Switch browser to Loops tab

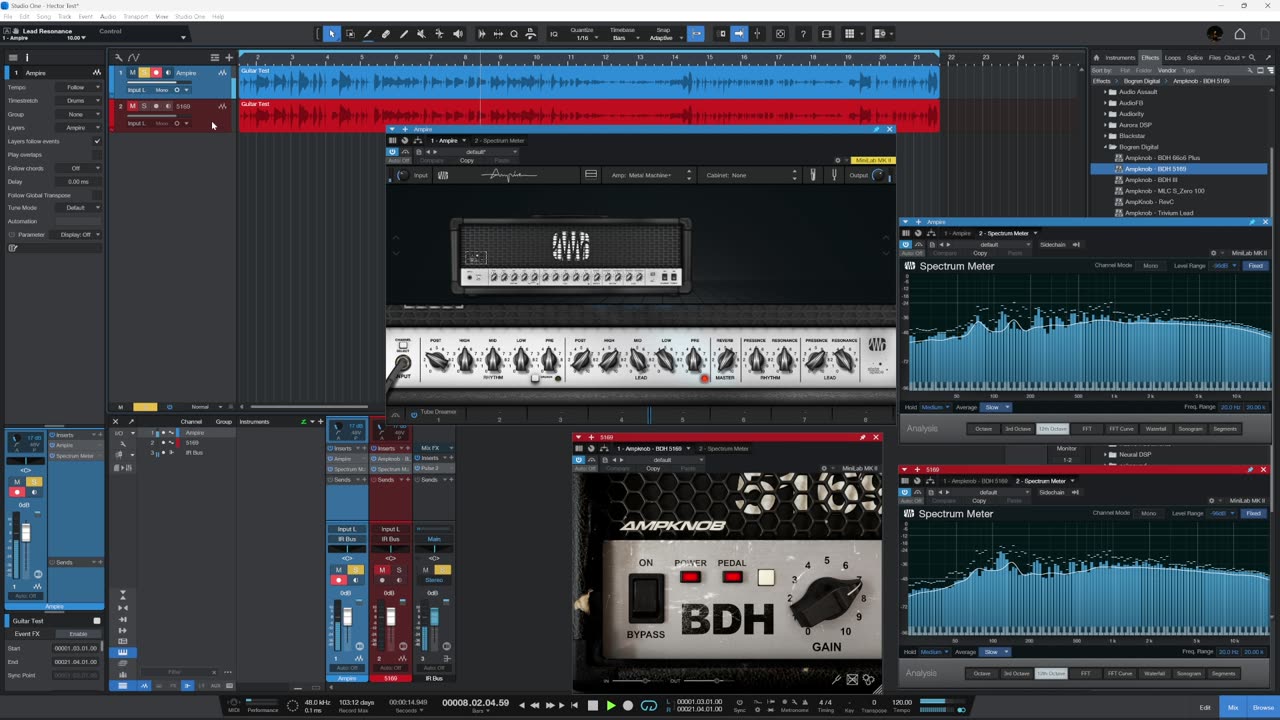[x=1173, y=58]
